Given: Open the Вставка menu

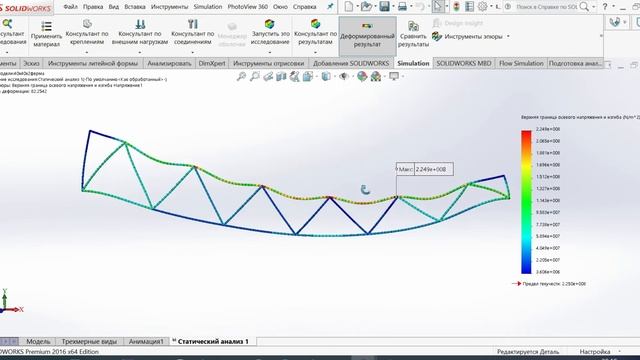Looking at the screenshot, I should pyautogui.click(x=135, y=7).
